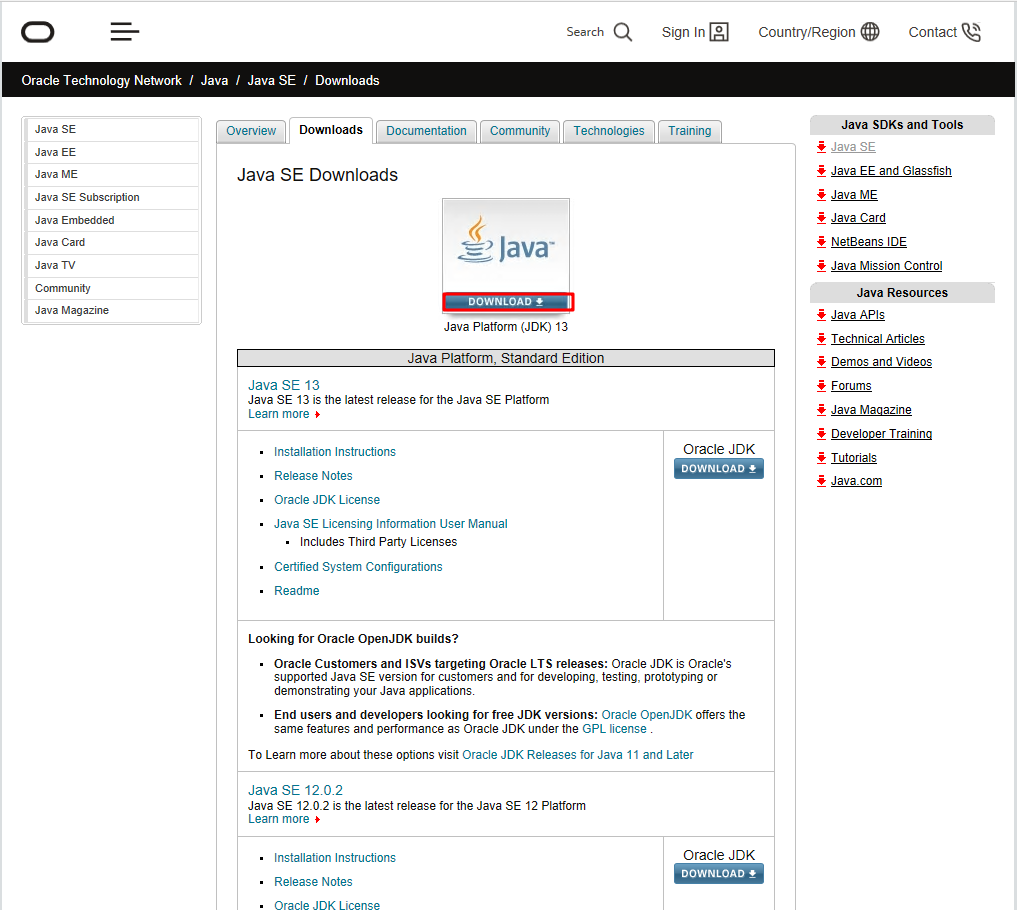Image resolution: width=1017 pixels, height=910 pixels.
Task: Click the GPL license link
Action: (614, 729)
